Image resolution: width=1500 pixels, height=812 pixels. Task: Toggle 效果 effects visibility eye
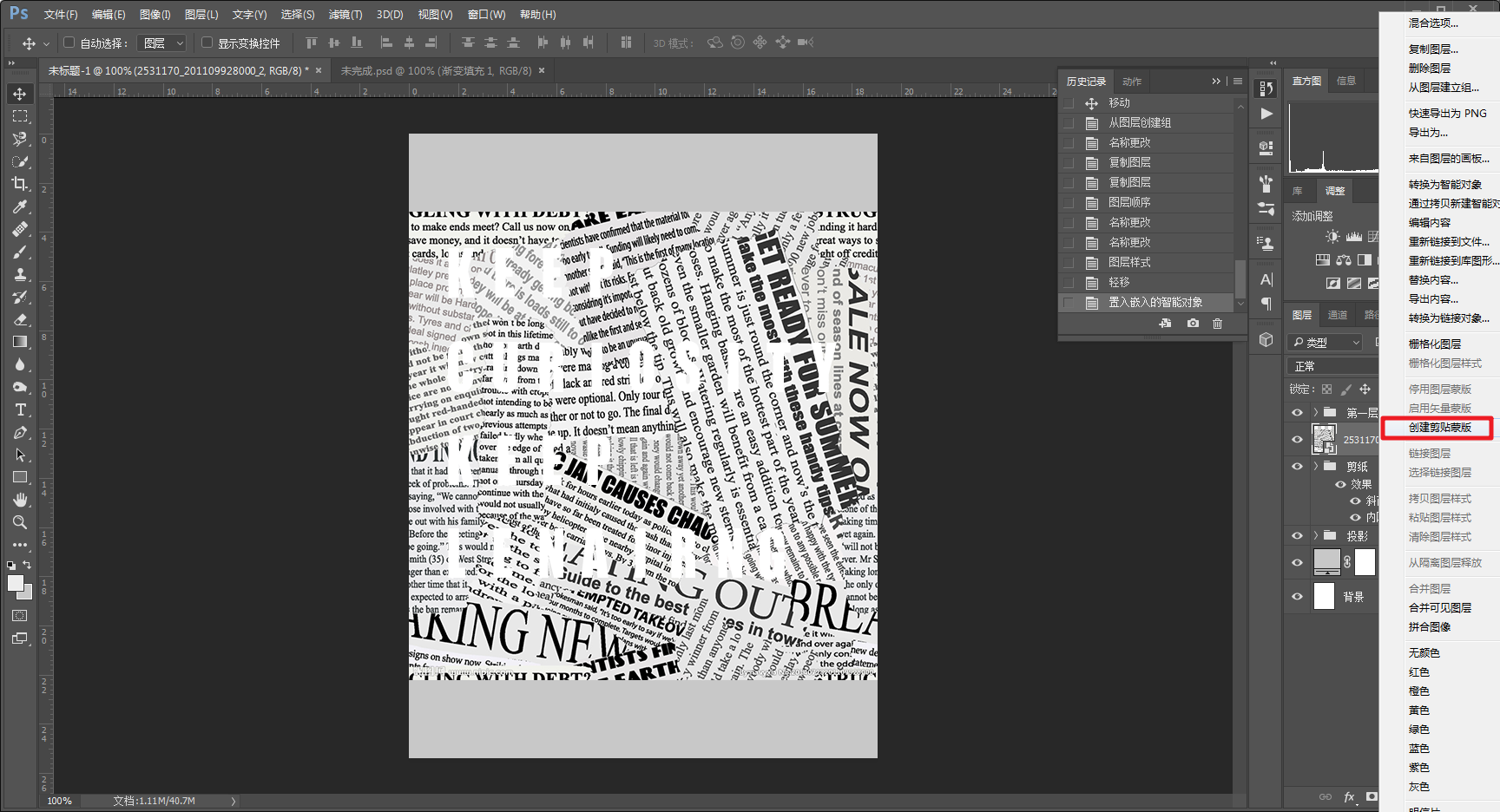pos(1341,484)
